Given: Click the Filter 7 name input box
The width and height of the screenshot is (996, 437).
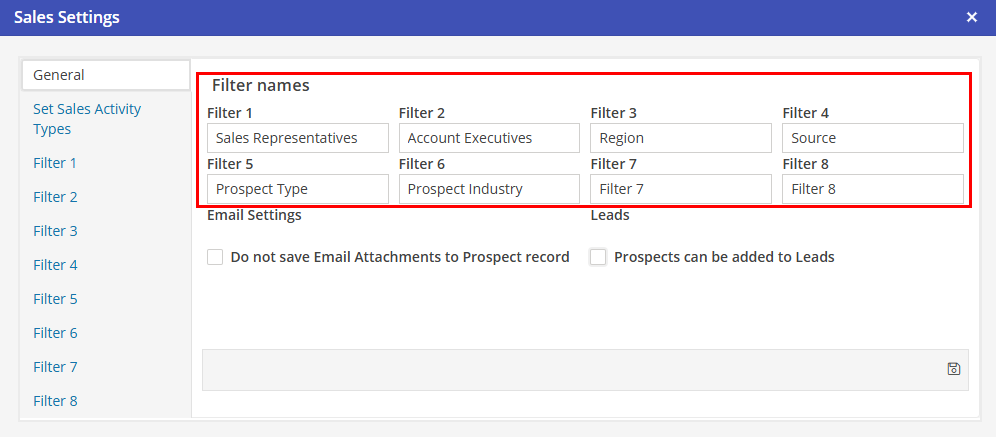Looking at the screenshot, I should tap(681, 189).
